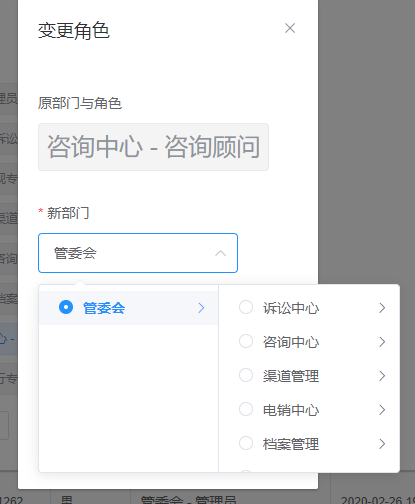Expand the 咨询中心 chevron arrow

click(382, 342)
